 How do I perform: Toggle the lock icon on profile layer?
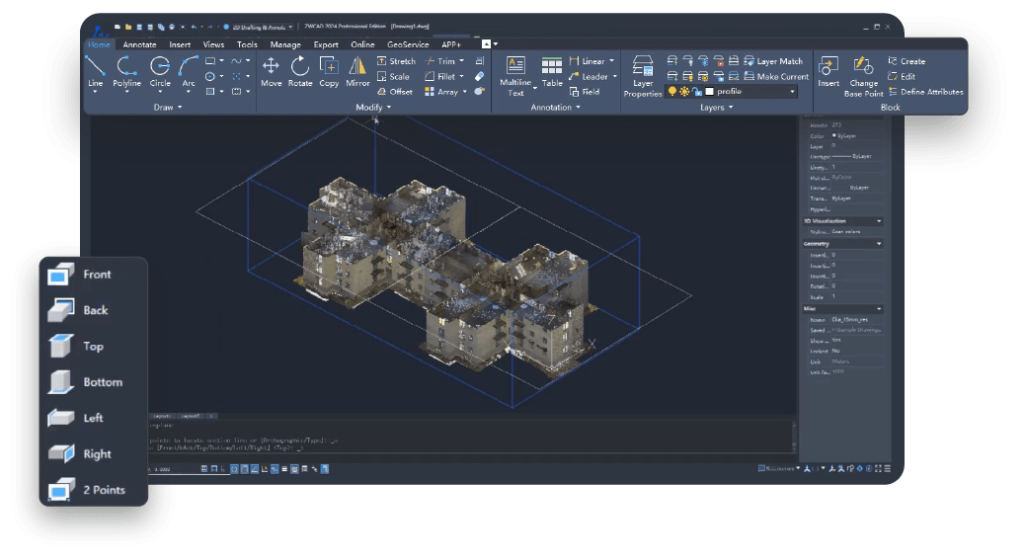click(696, 92)
